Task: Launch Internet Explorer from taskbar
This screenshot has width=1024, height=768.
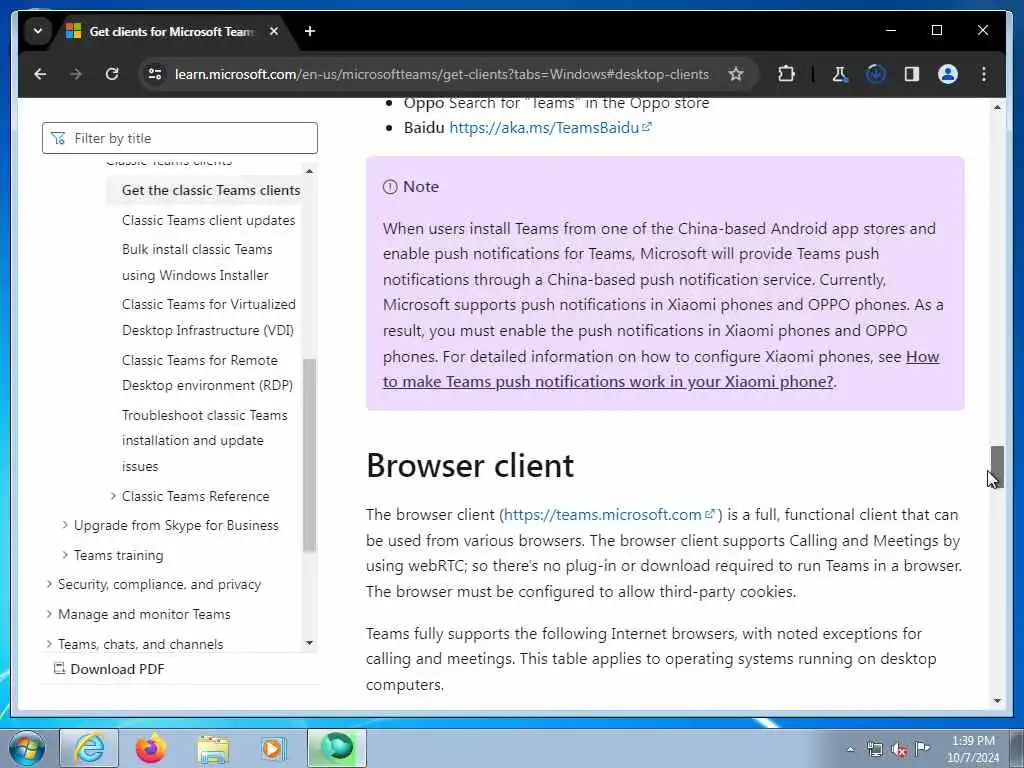Action: 89,748
